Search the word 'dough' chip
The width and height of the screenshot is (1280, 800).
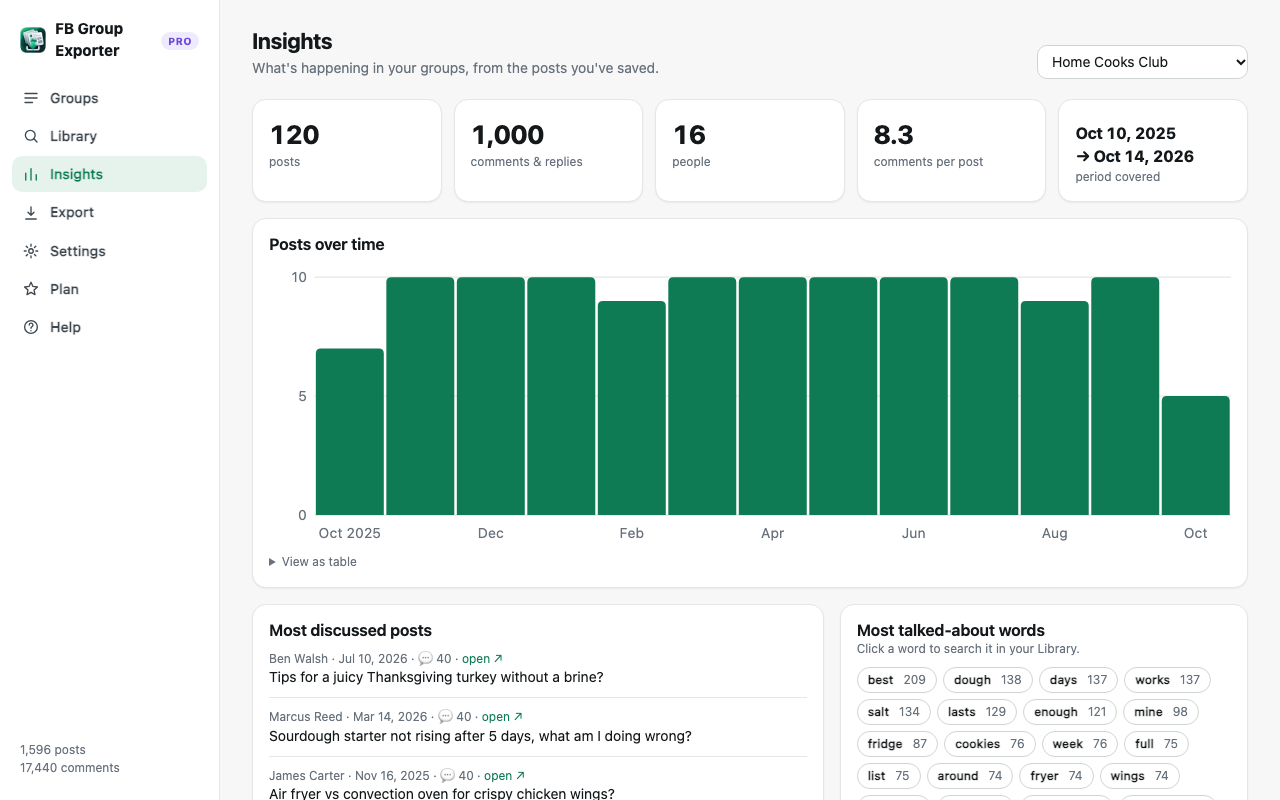pyautogui.click(x=987, y=680)
